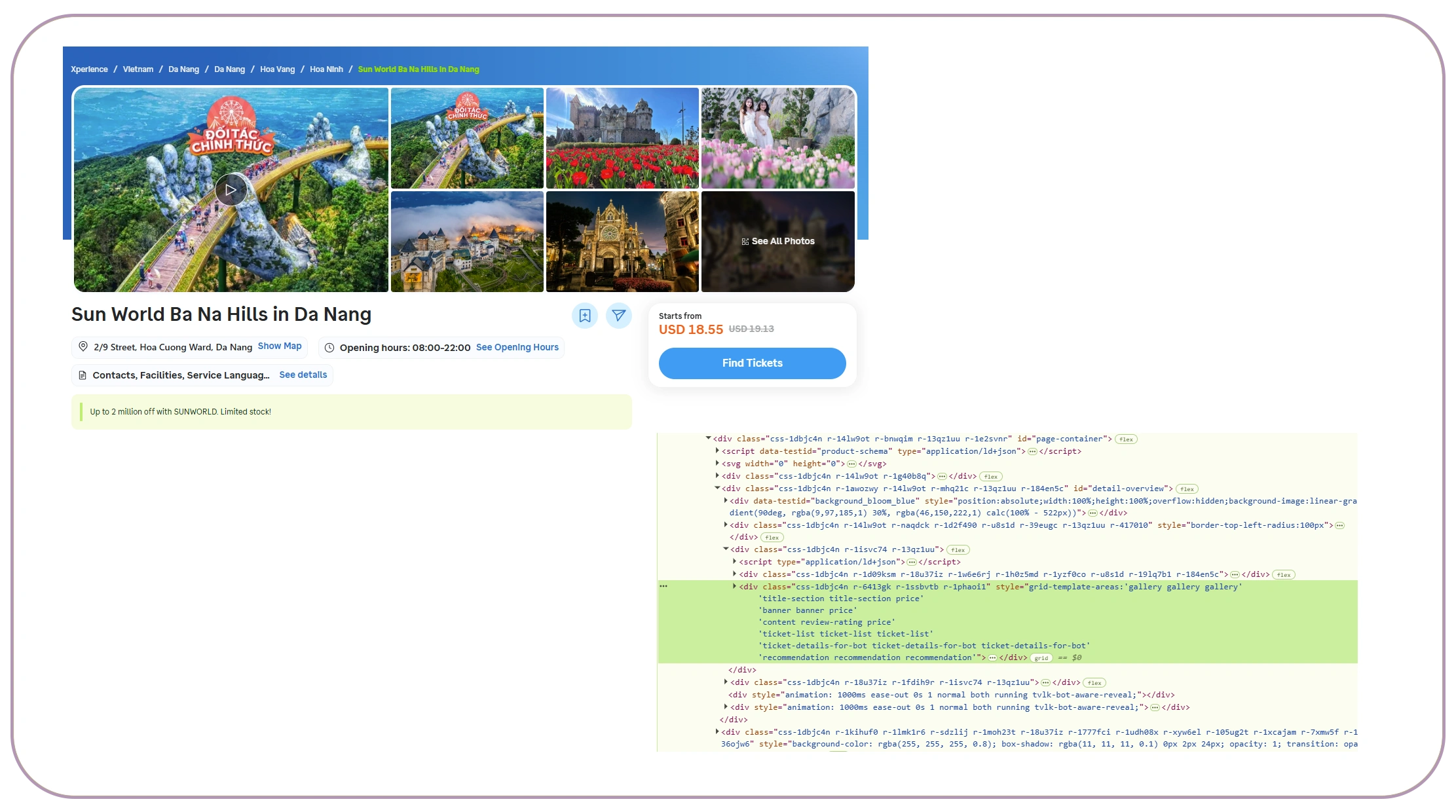
Task: Click the Find Tickets button
Action: click(752, 363)
